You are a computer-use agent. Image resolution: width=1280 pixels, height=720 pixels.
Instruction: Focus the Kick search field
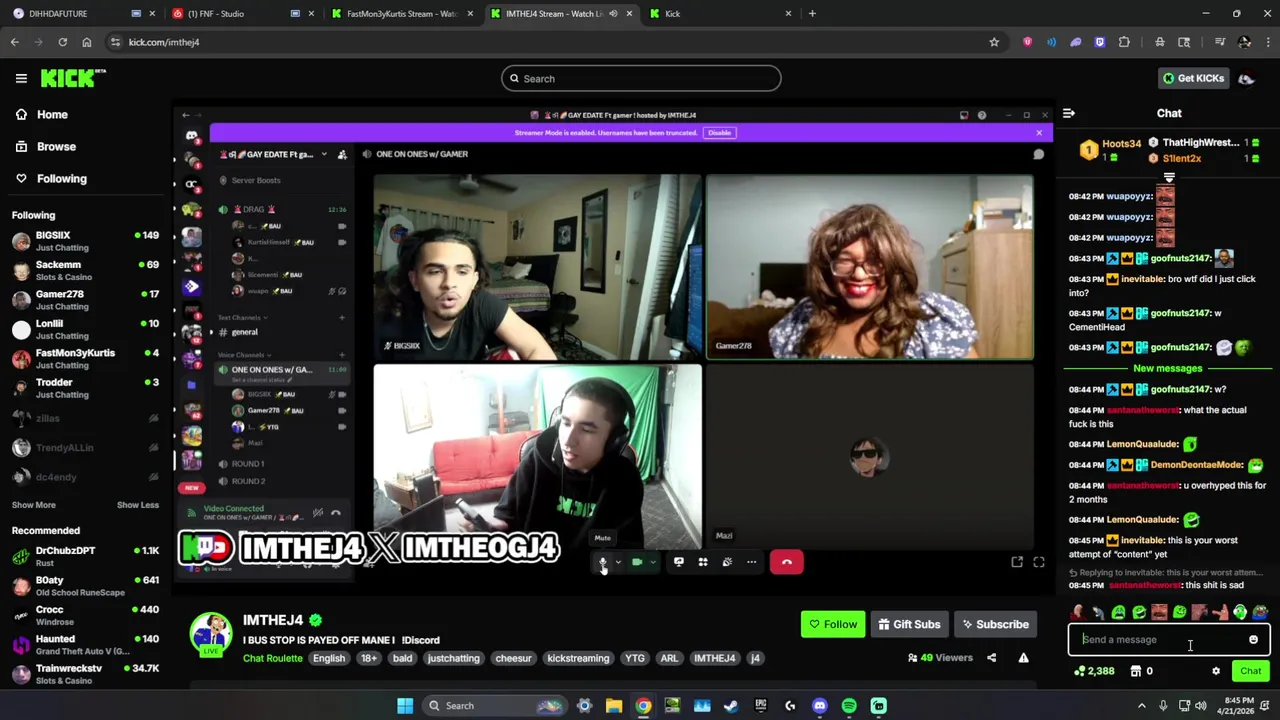pos(641,79)
